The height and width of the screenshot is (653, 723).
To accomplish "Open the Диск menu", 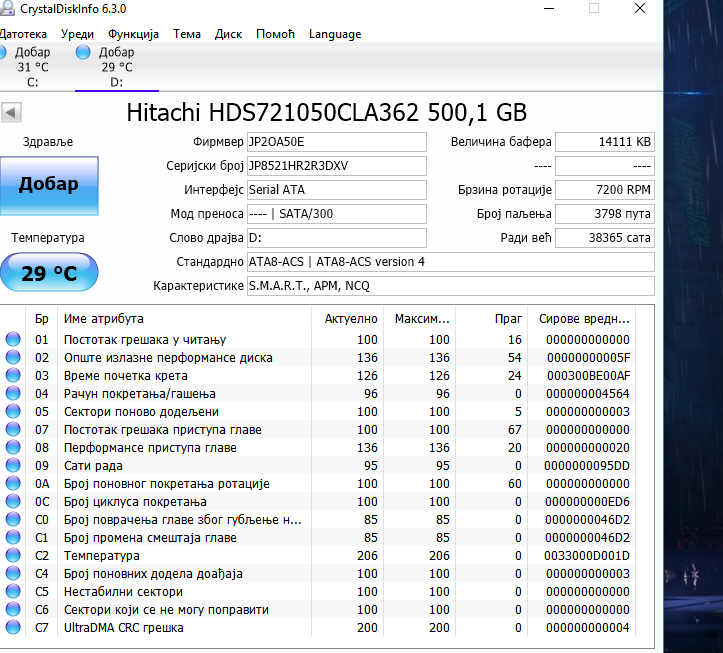I will coord(228,34).
